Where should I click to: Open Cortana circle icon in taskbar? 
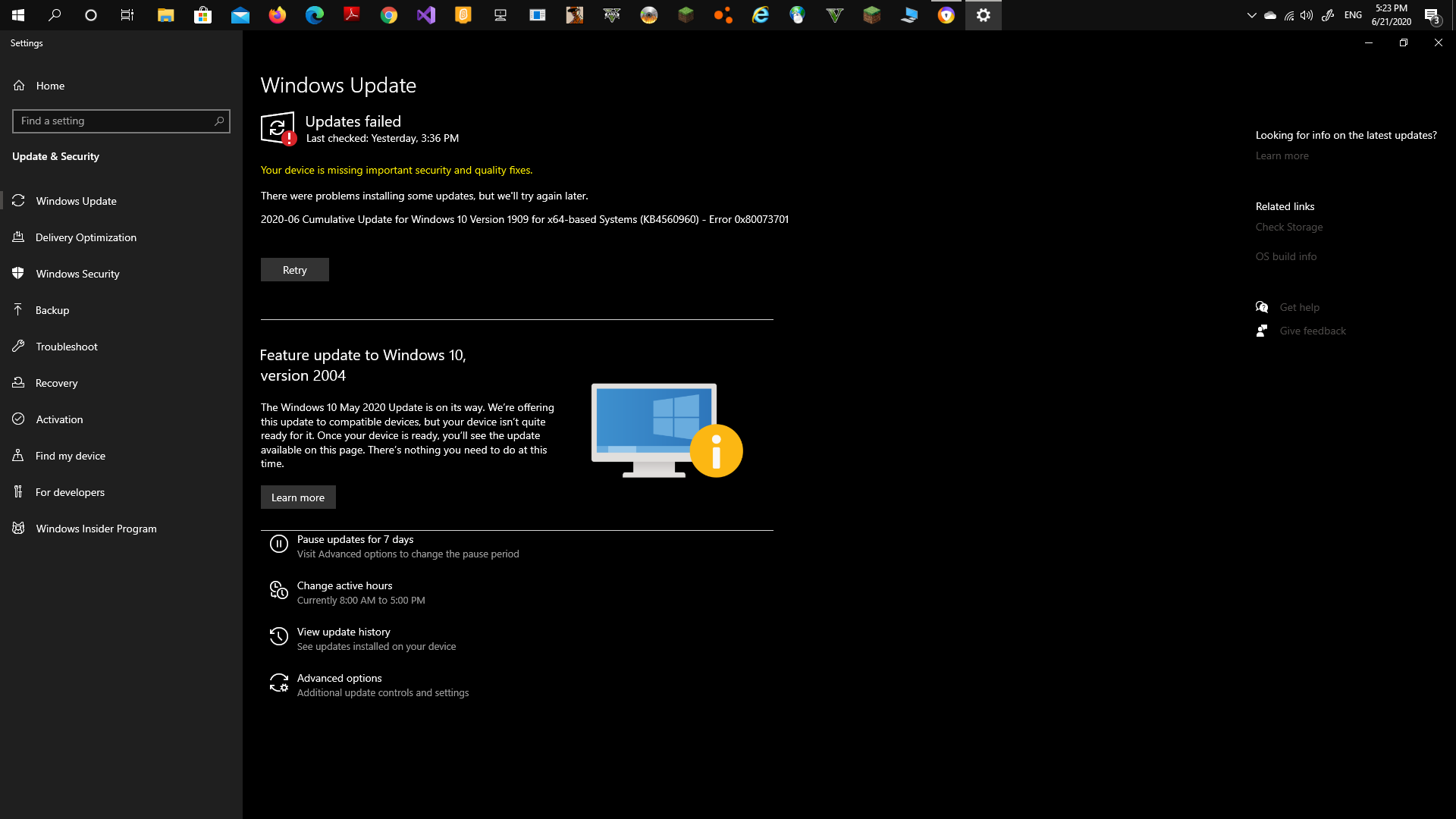[x=91, y=15]
